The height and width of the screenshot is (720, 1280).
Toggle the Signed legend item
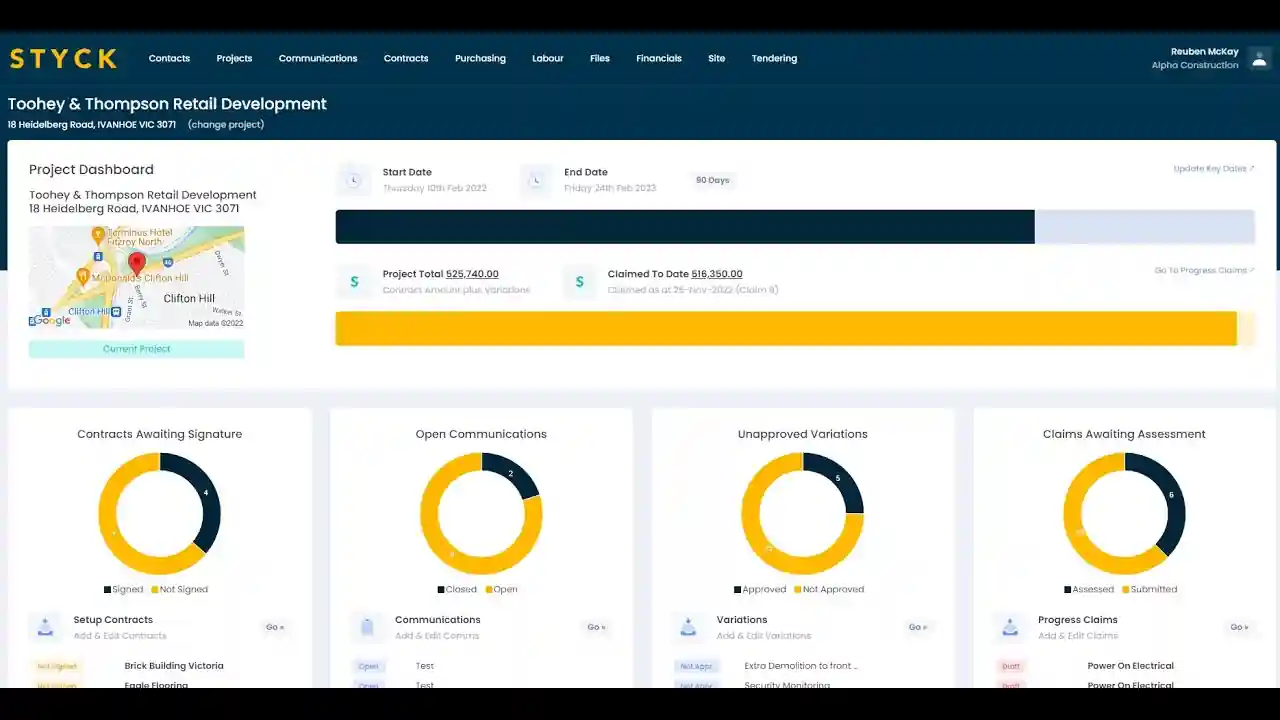tap(123, 589)
